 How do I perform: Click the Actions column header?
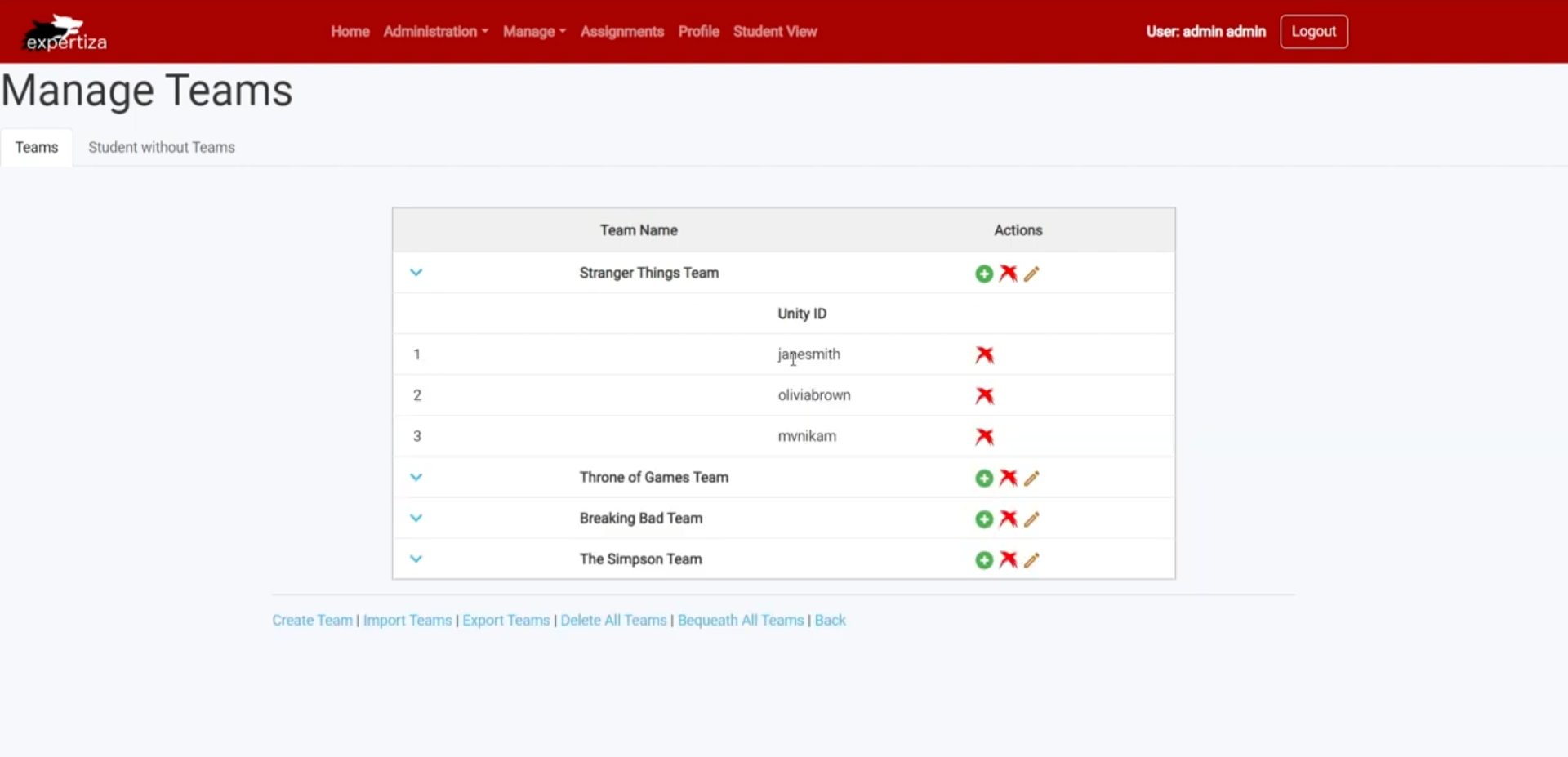1018,230
